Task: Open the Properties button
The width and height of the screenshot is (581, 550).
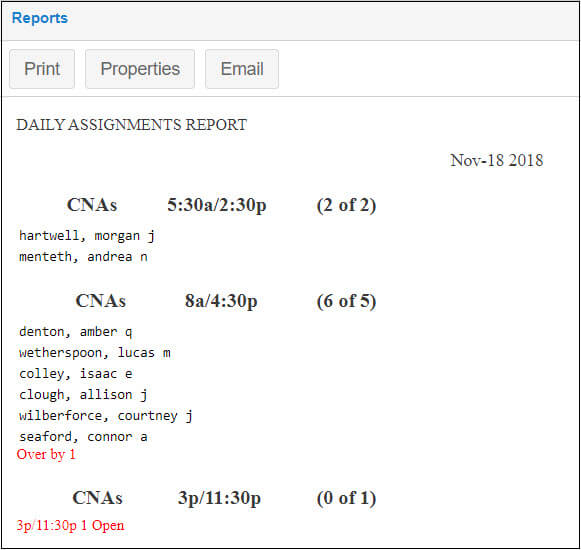Action: pos(140,69)
